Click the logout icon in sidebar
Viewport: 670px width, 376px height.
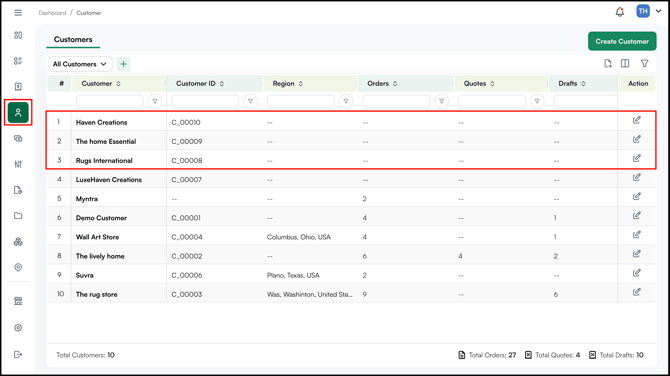coord(18,354)
